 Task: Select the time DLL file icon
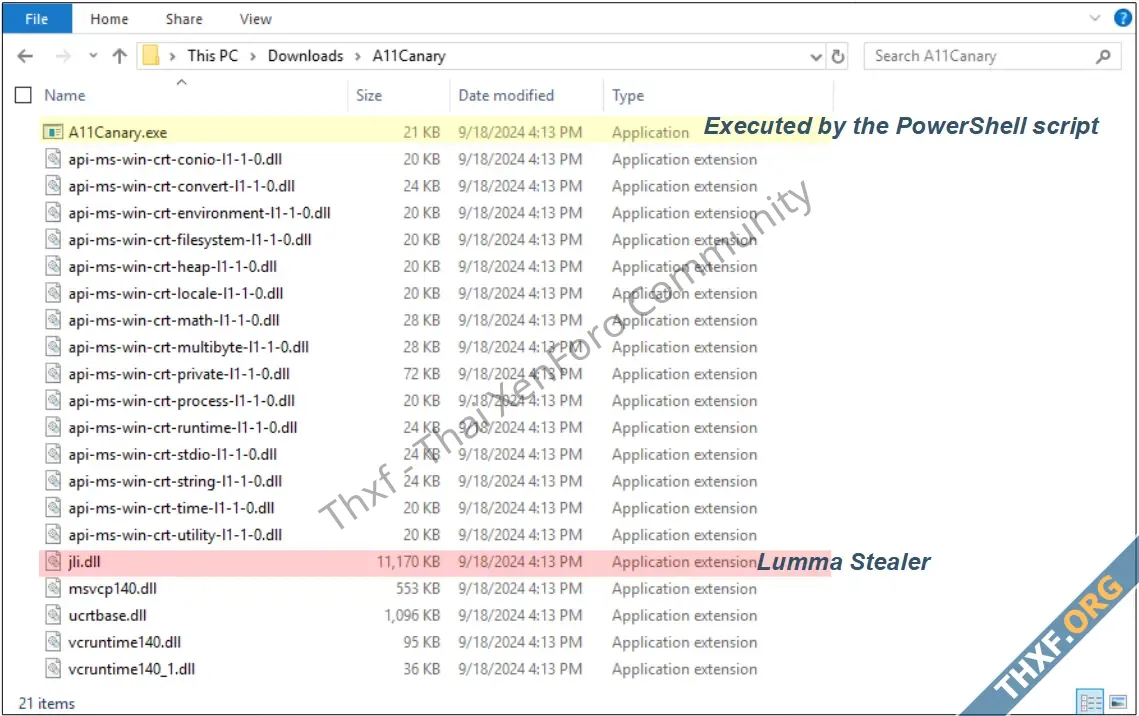coord(53,508)
